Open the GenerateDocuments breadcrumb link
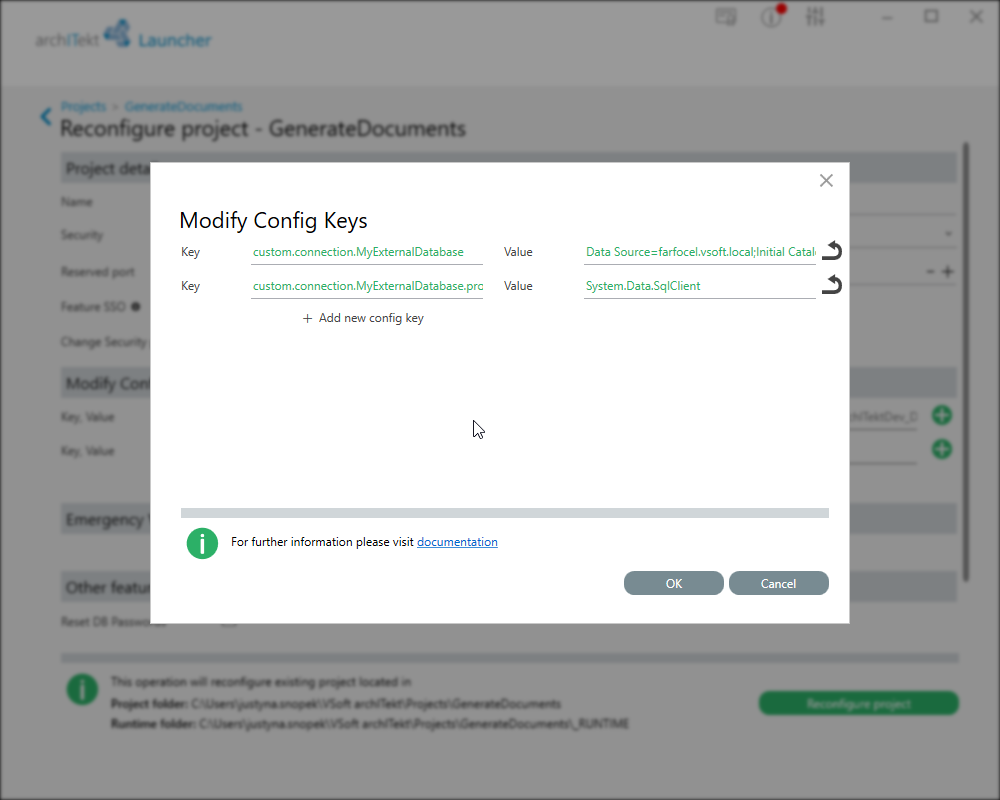1000x800 pixels. coord(183,106)
